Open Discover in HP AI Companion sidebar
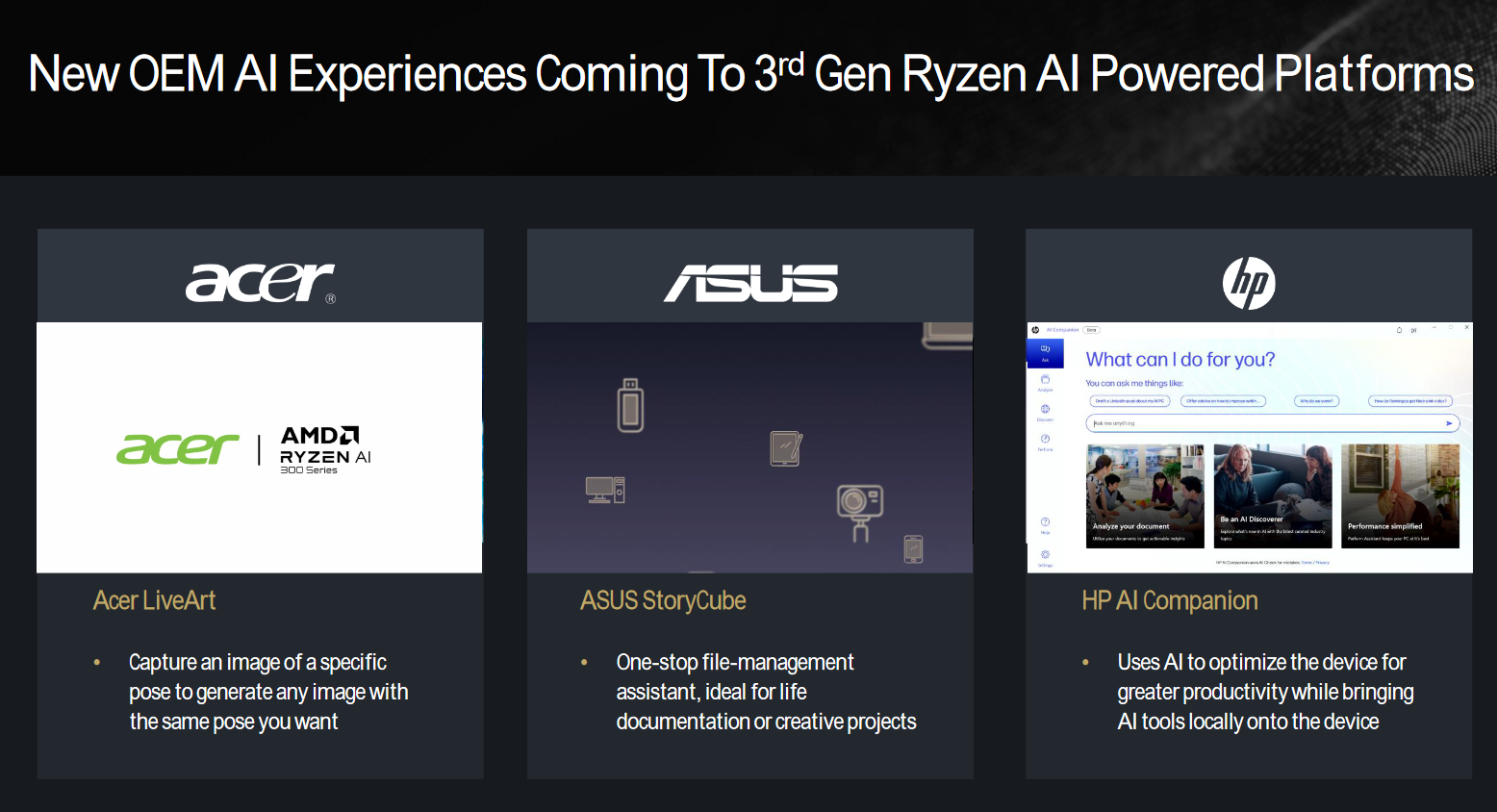Screen dimensions: 1497x812 1045,412
